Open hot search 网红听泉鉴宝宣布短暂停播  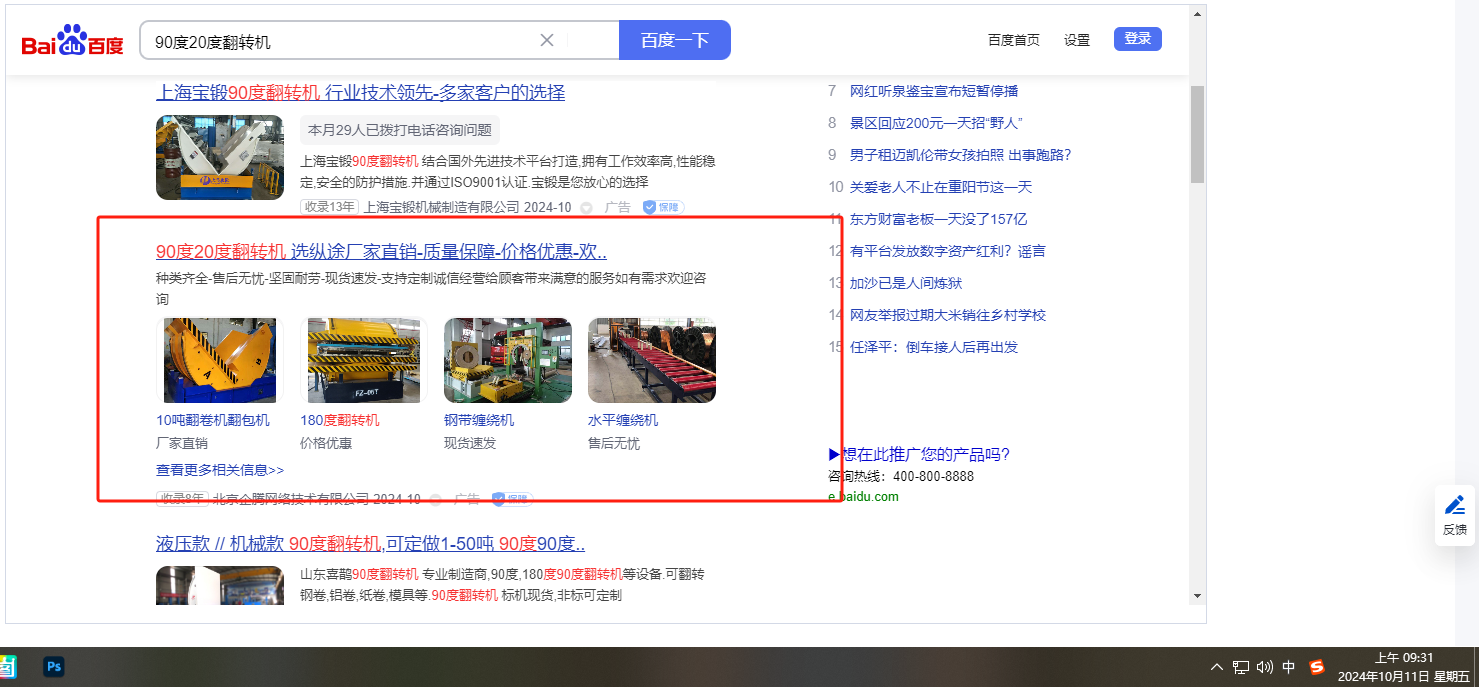(934, 91)
